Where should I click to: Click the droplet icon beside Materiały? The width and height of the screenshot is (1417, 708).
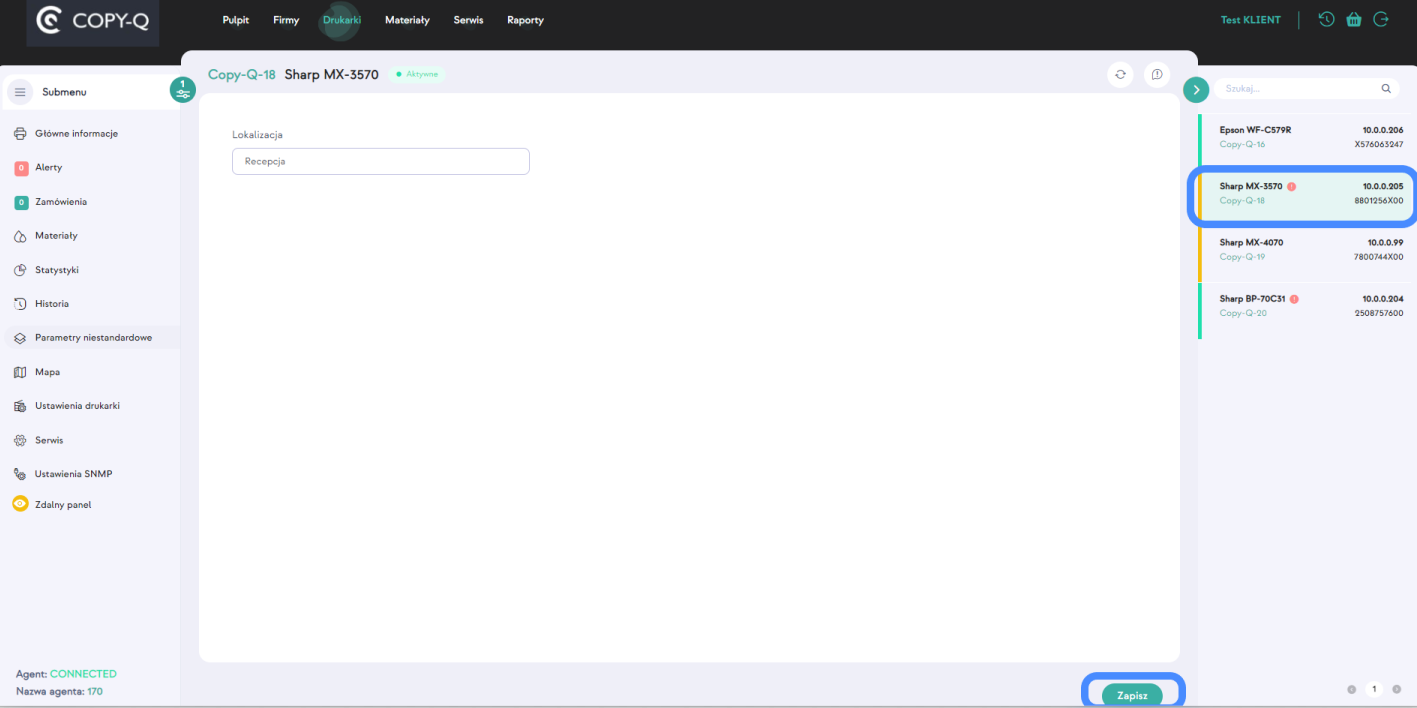tap(20, 236)
